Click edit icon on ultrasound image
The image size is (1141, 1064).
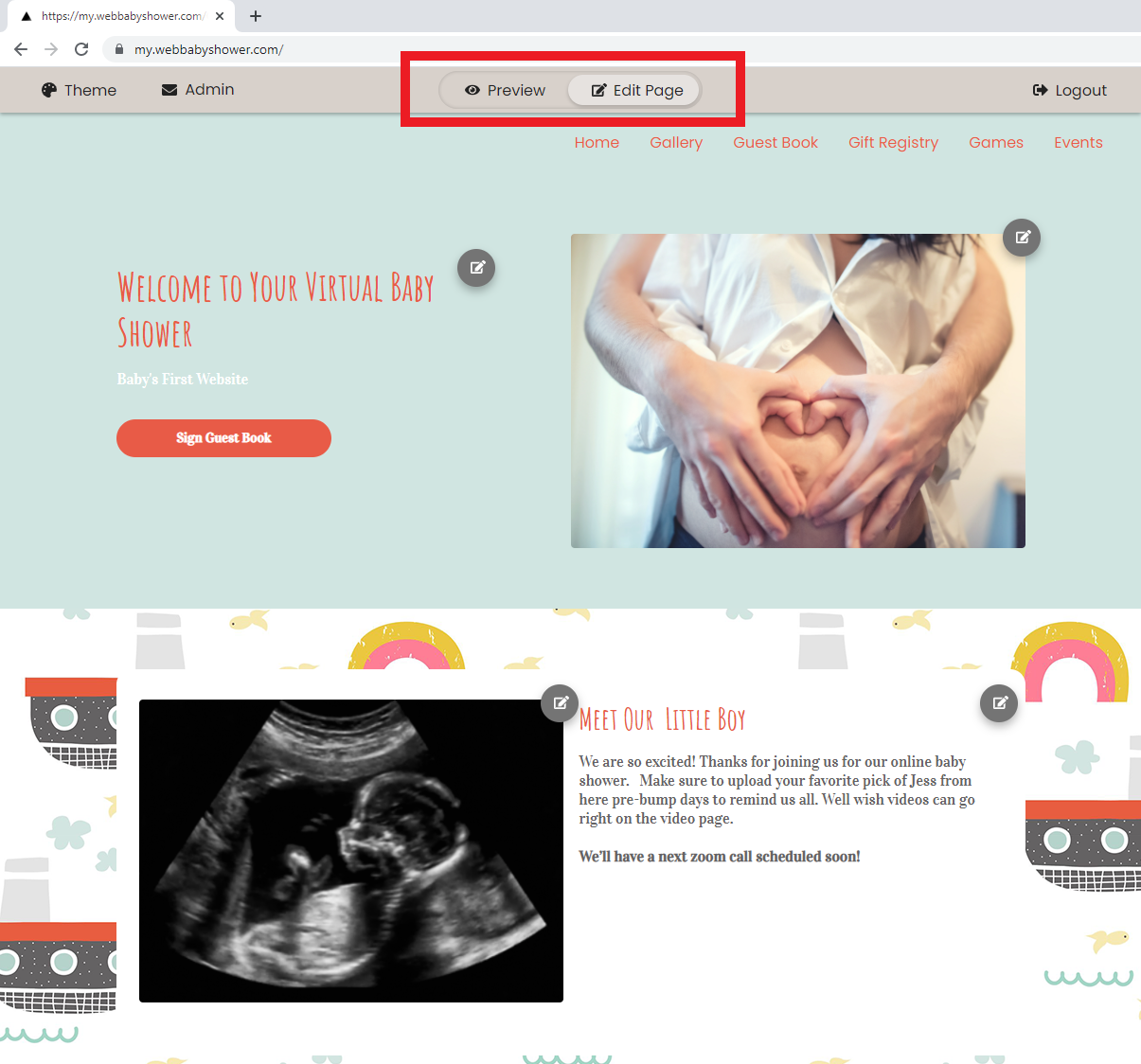560,702
